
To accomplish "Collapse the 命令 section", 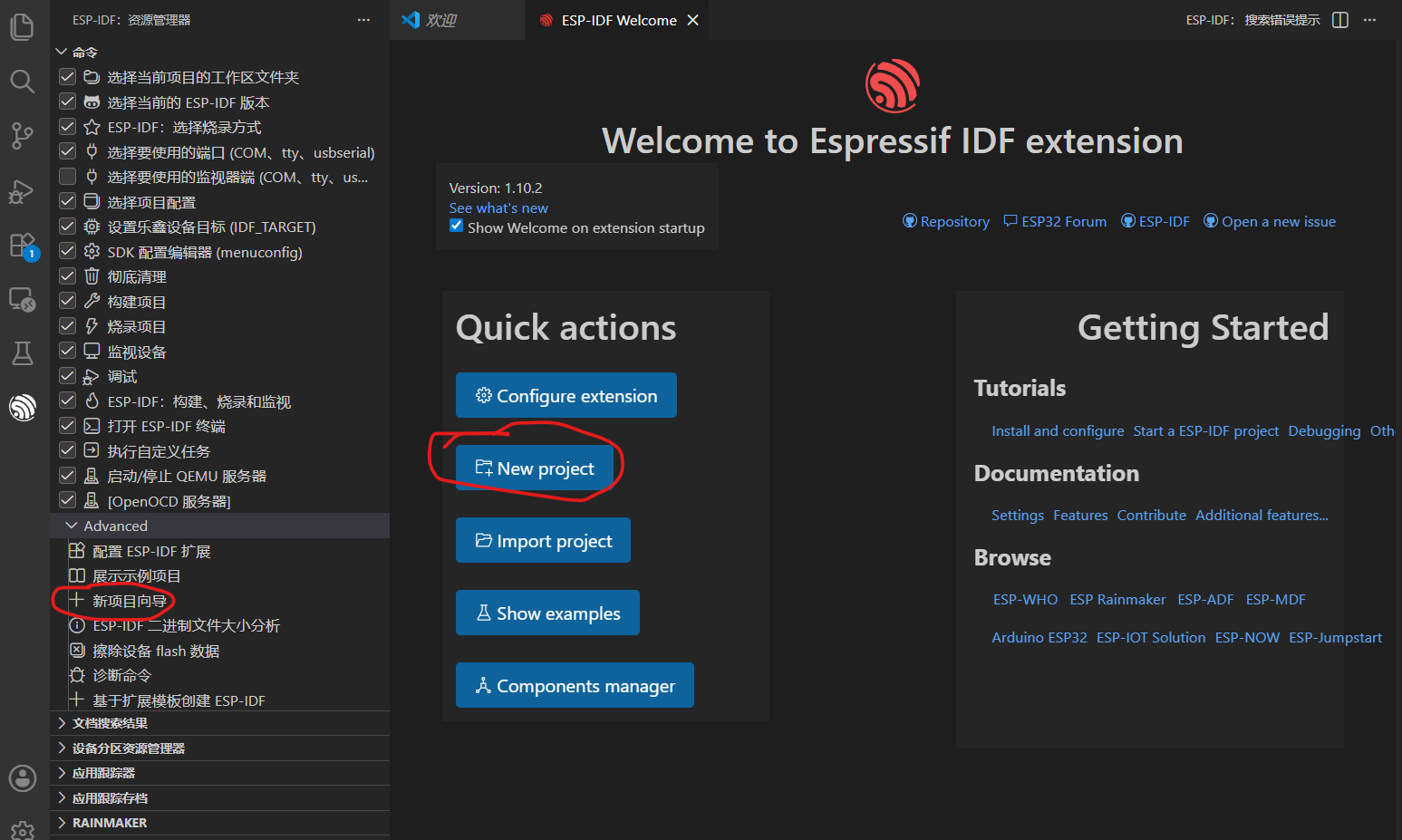I will 62,53.
